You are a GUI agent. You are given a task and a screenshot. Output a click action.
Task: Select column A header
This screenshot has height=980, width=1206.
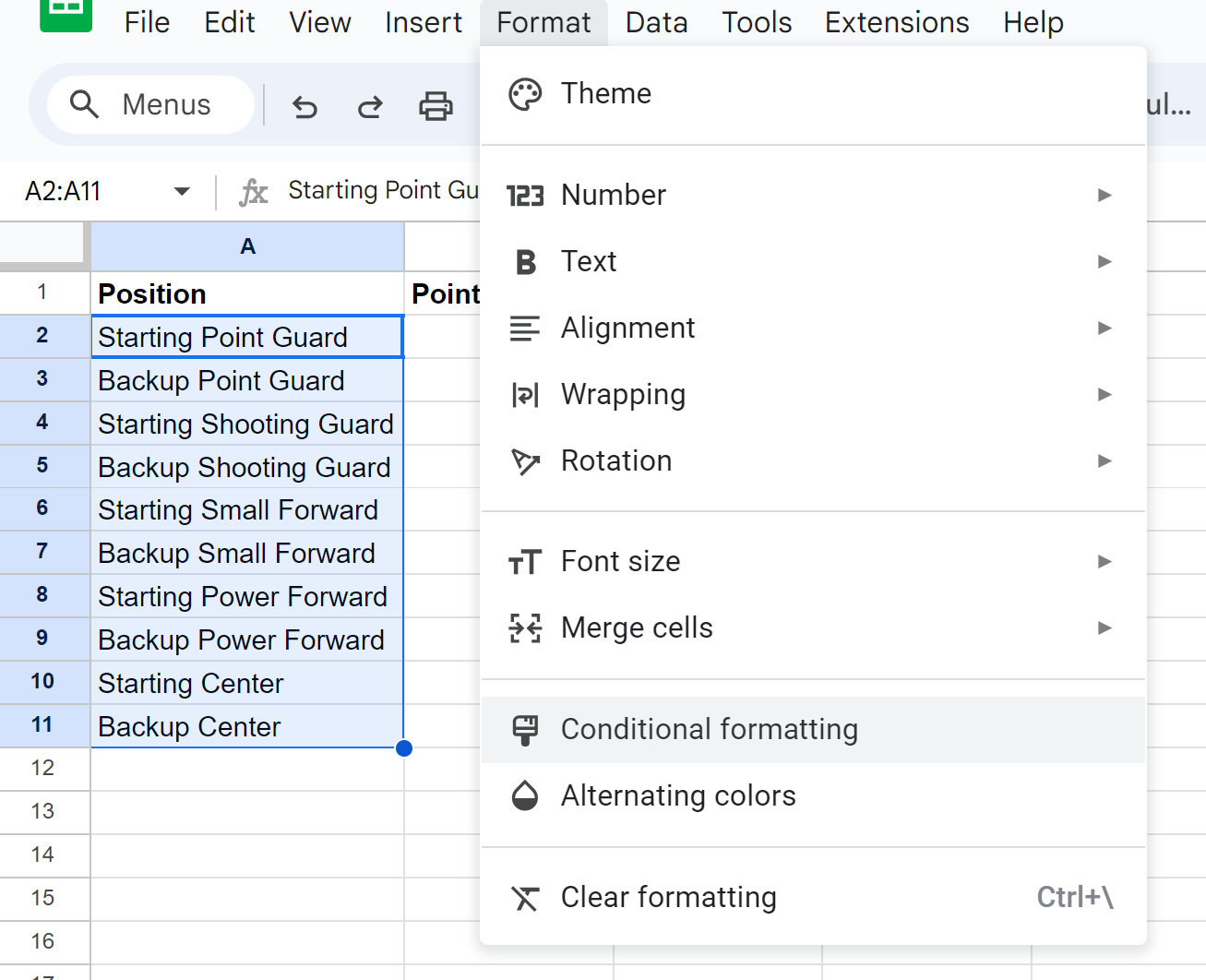[x=247, y=246]
